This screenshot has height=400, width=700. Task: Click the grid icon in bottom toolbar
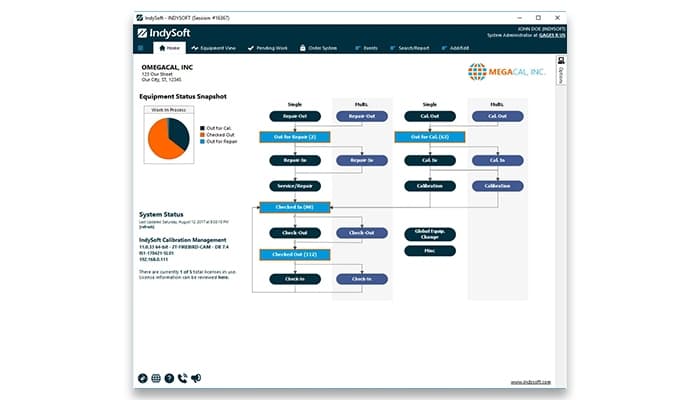pyautogui.click(x=155, y=378)
